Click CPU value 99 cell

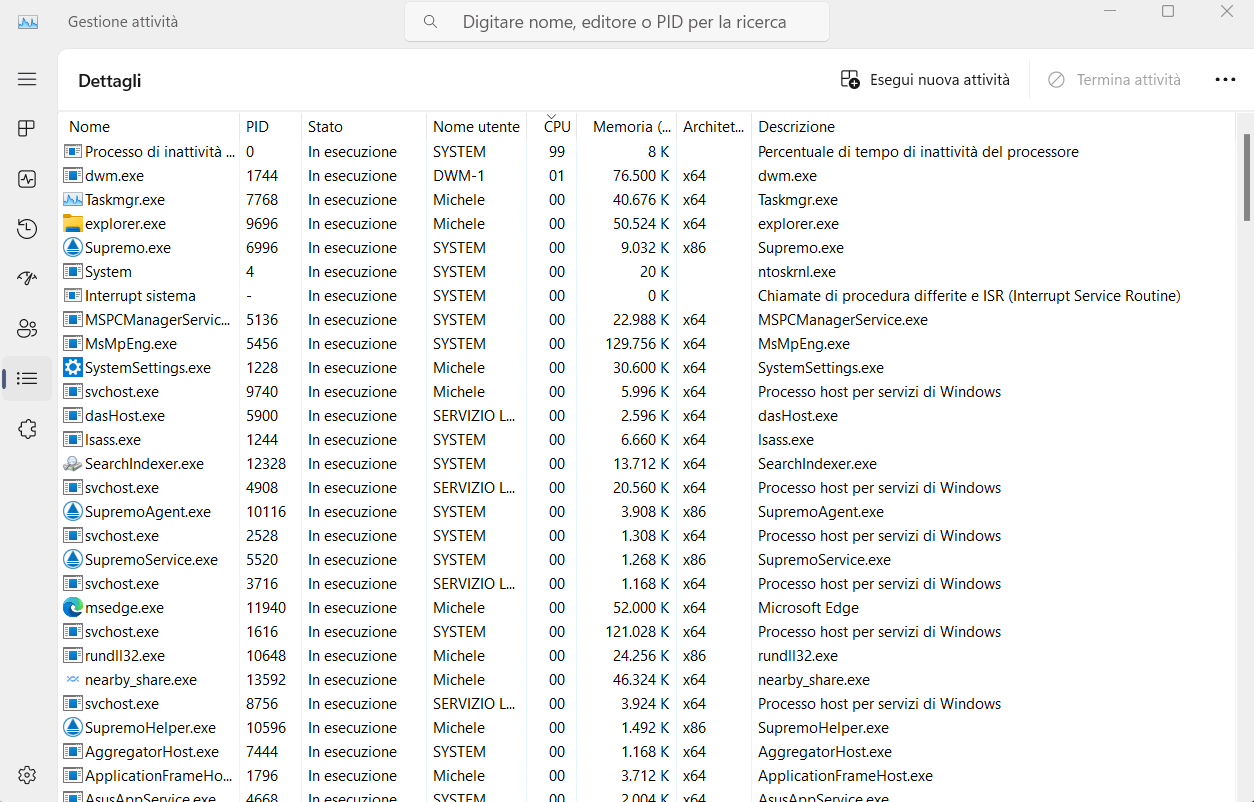[x=557, y=151]
